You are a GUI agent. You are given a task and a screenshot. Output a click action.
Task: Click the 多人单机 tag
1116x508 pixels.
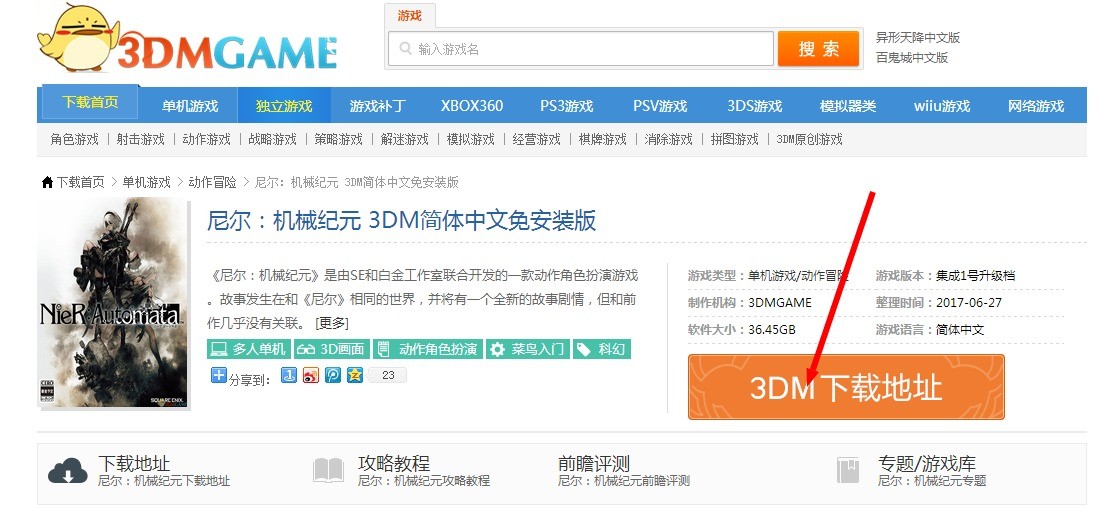[248, 349]
